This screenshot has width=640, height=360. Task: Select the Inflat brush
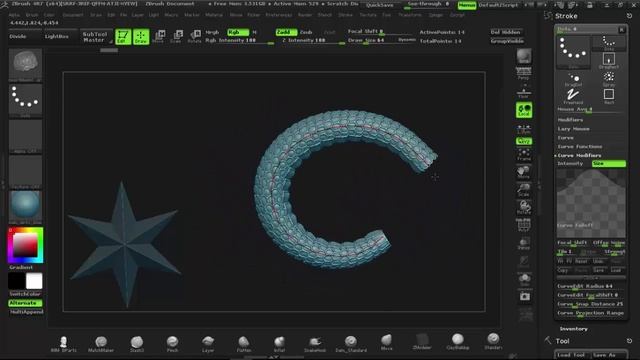click(x=279, y=344)
